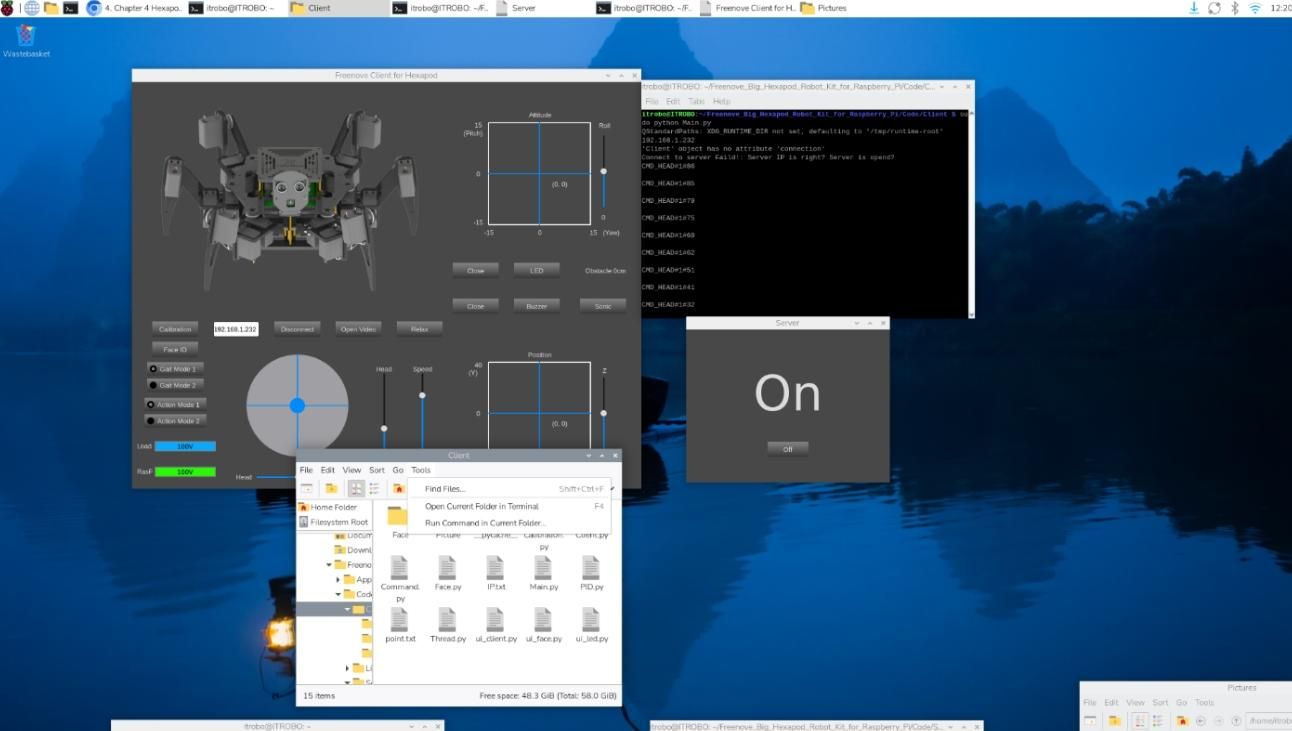
Task: Select Main.py file icon
Action: click(543, 568)
